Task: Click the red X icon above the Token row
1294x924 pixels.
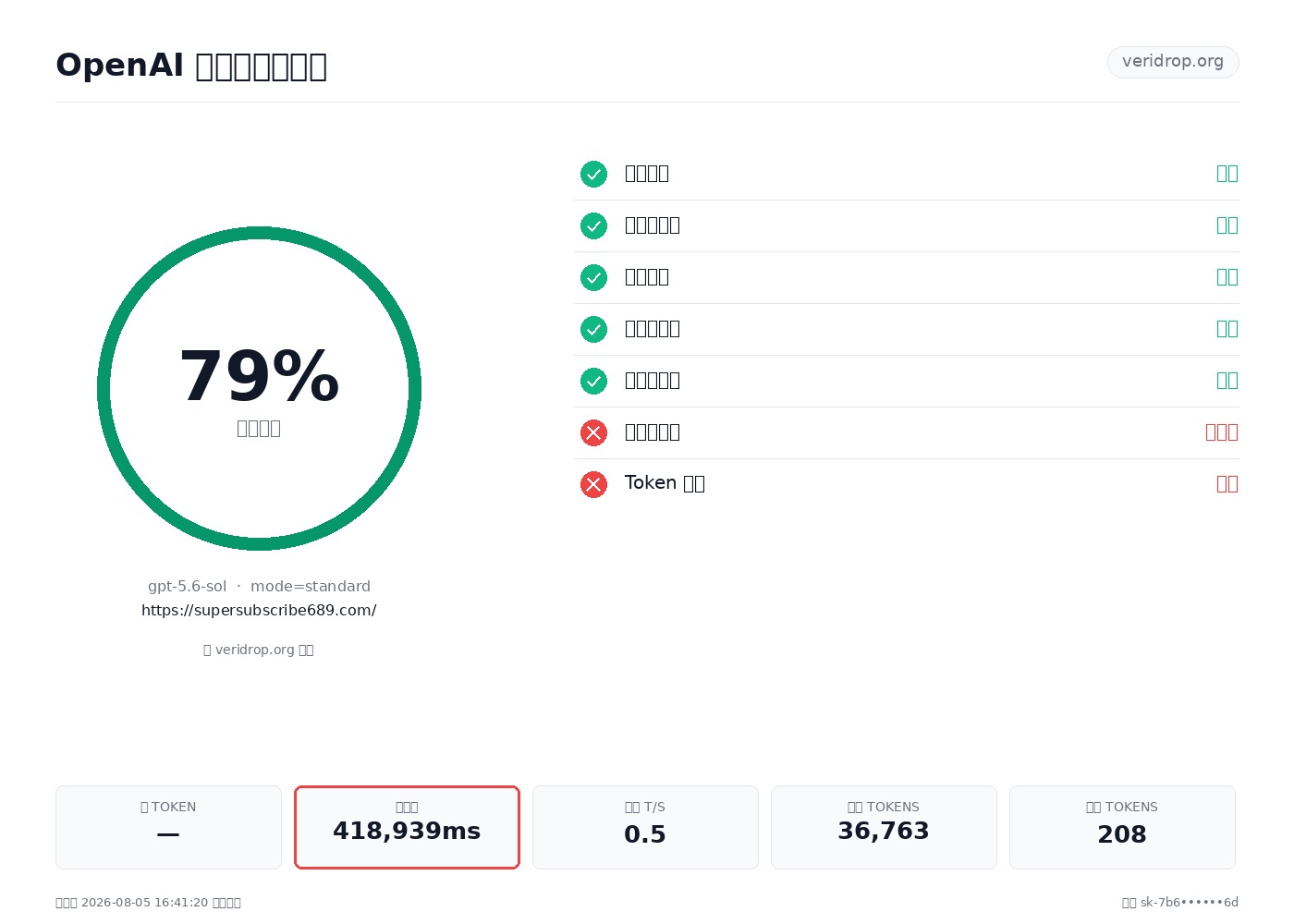Action: tap(593, 432)
